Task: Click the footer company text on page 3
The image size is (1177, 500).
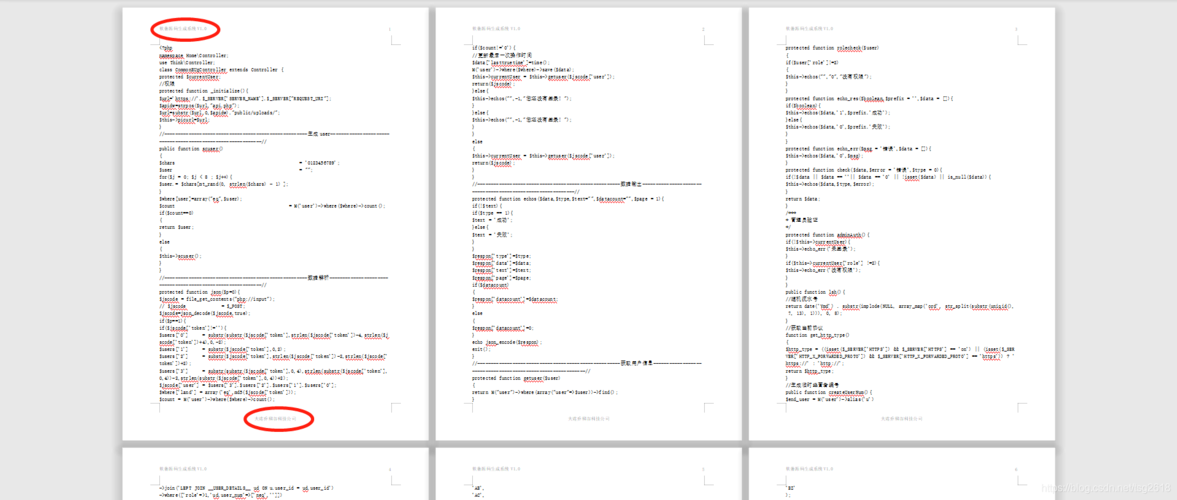Action: pos(902,418)
